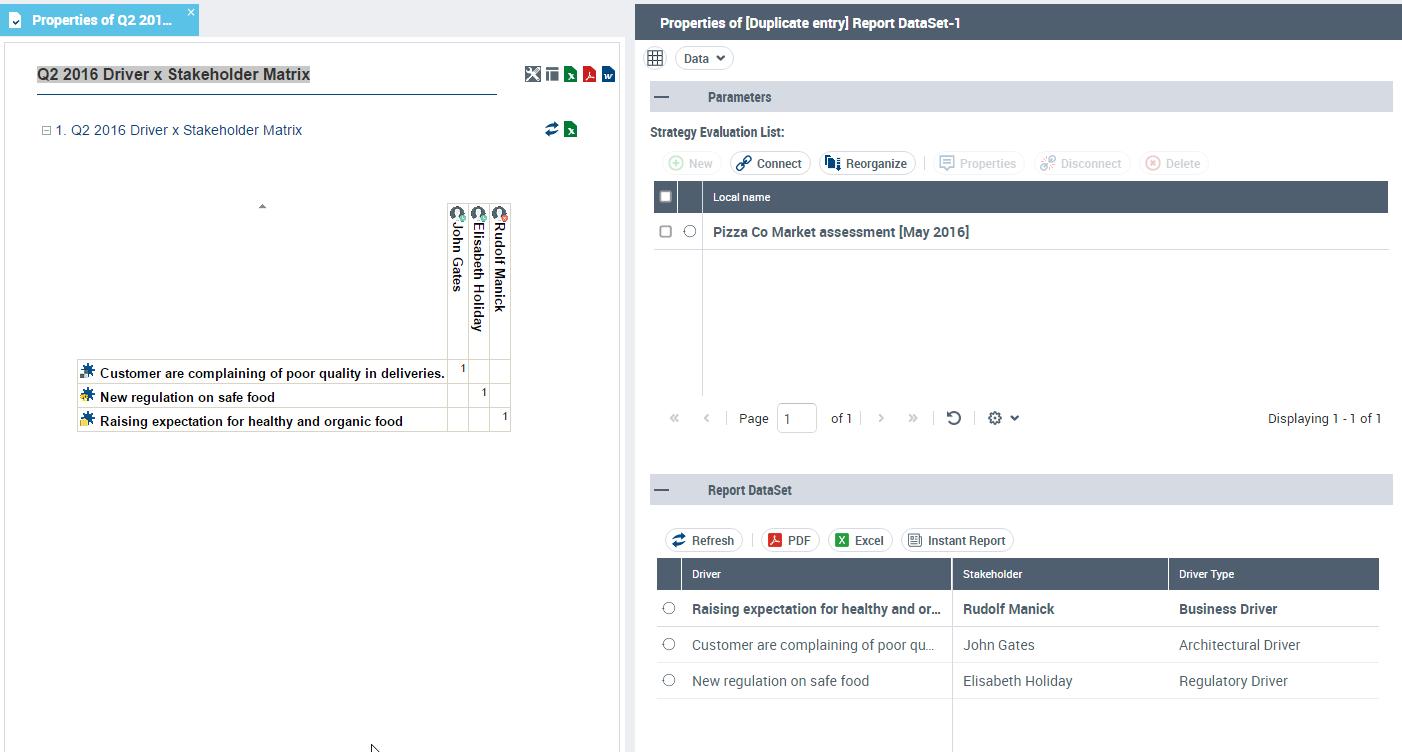This screenshot has height=752, width=1402.
Task: Click the reload icon in the pagination bar
Action: click(x=954, y=418)
